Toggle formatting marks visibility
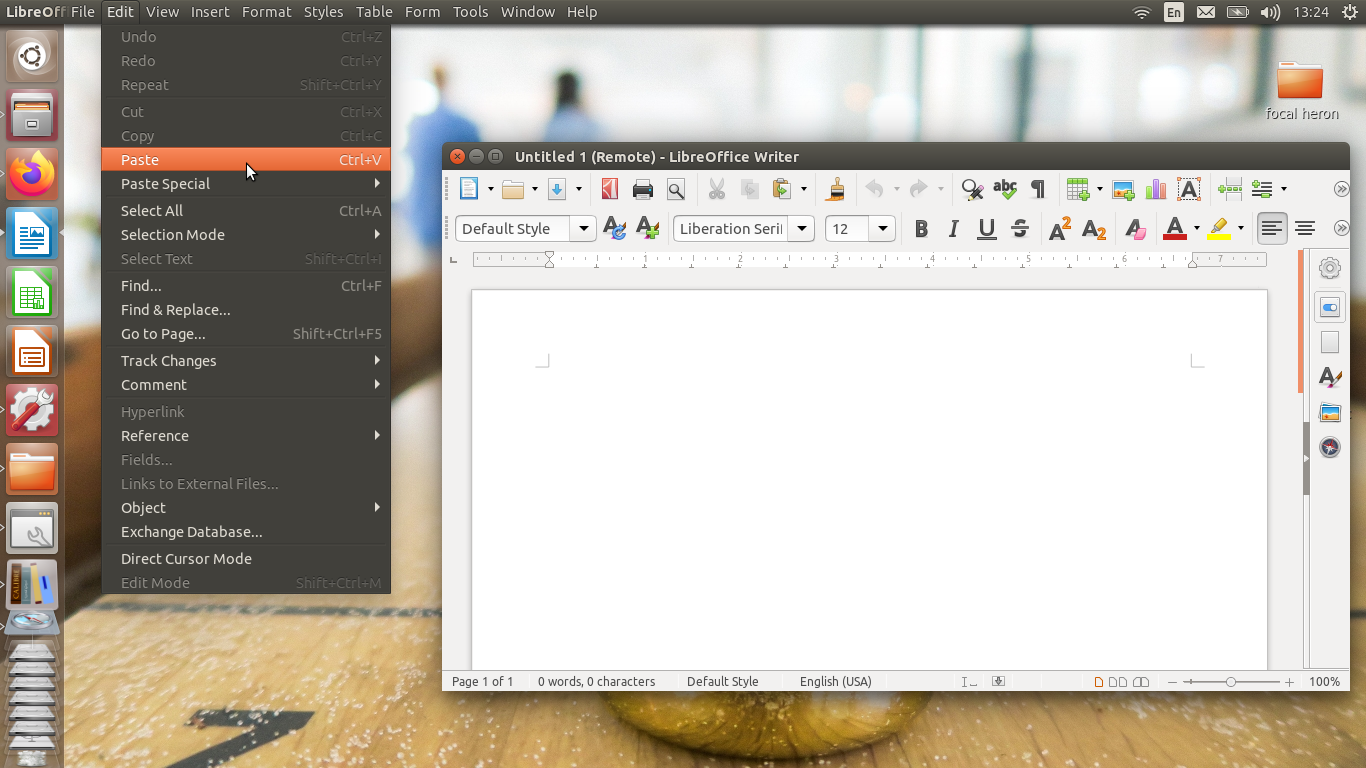This screenshot has height=768, width=1366. coord(1038,189)
